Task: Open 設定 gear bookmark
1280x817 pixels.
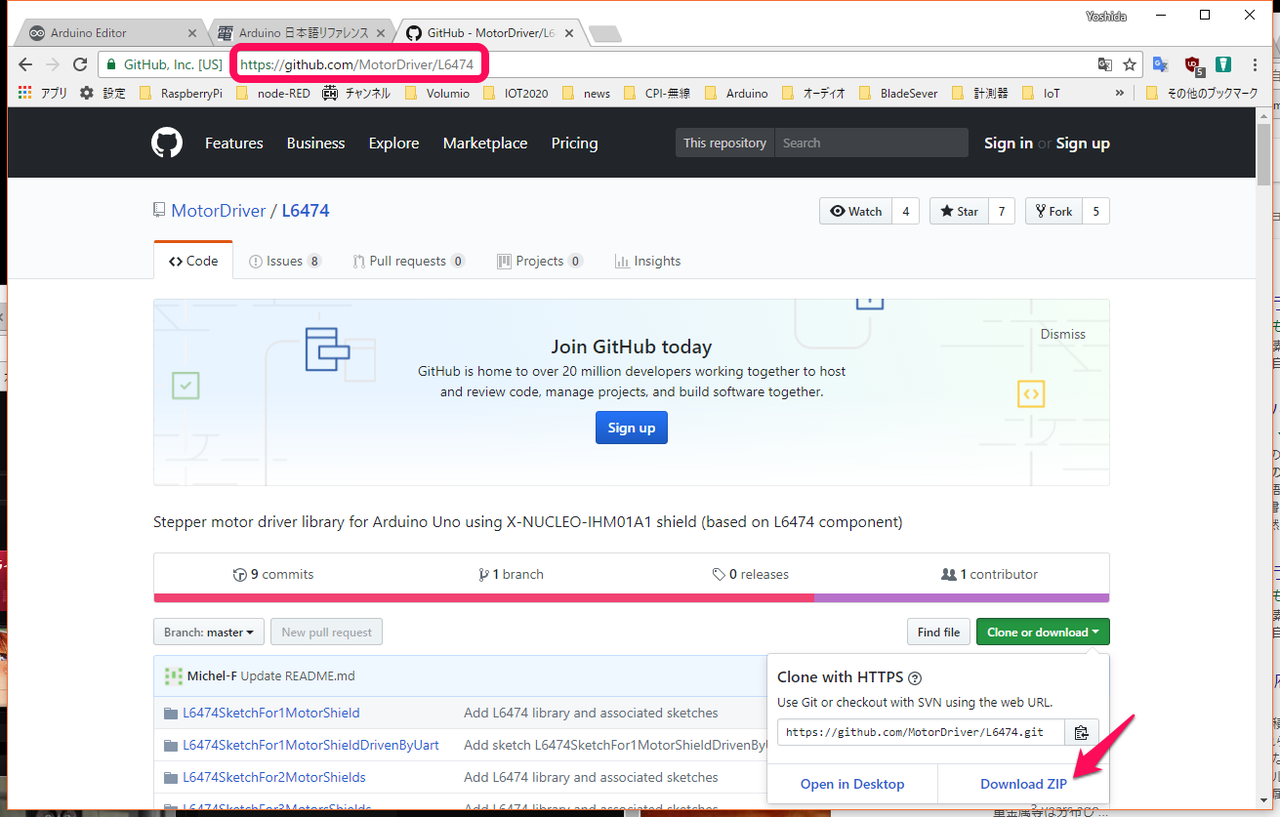Action: coord(103,93)
